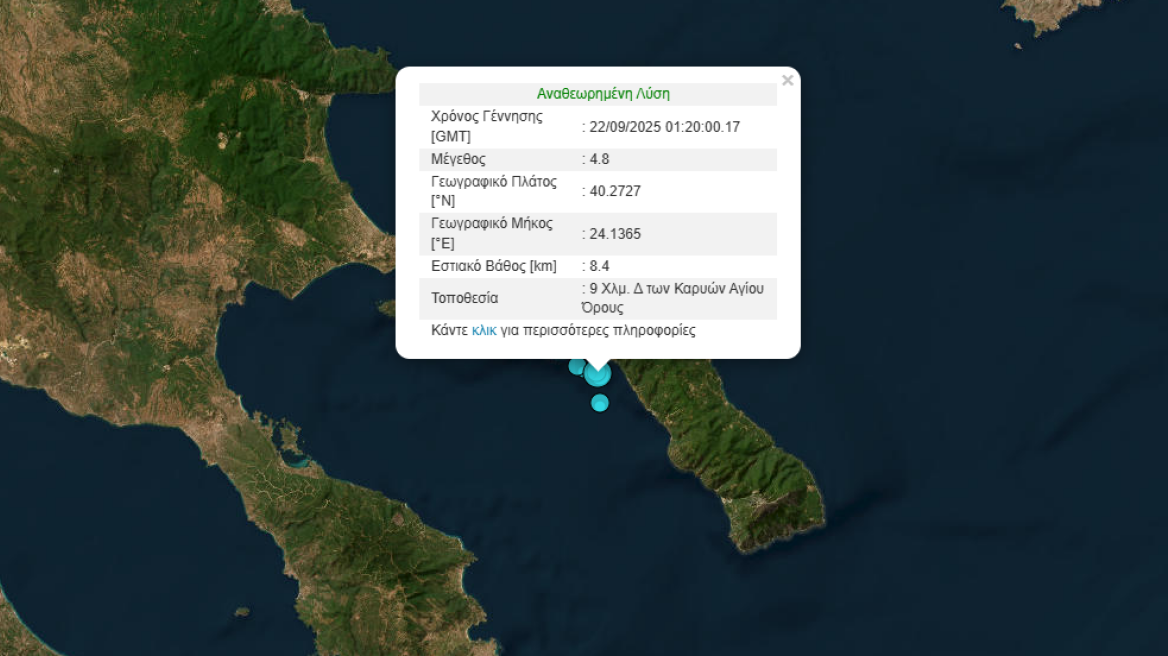Click the longitude value 24.1365
The width and height of the screenshot is (1168, 656).
click(x=615, y=234)
